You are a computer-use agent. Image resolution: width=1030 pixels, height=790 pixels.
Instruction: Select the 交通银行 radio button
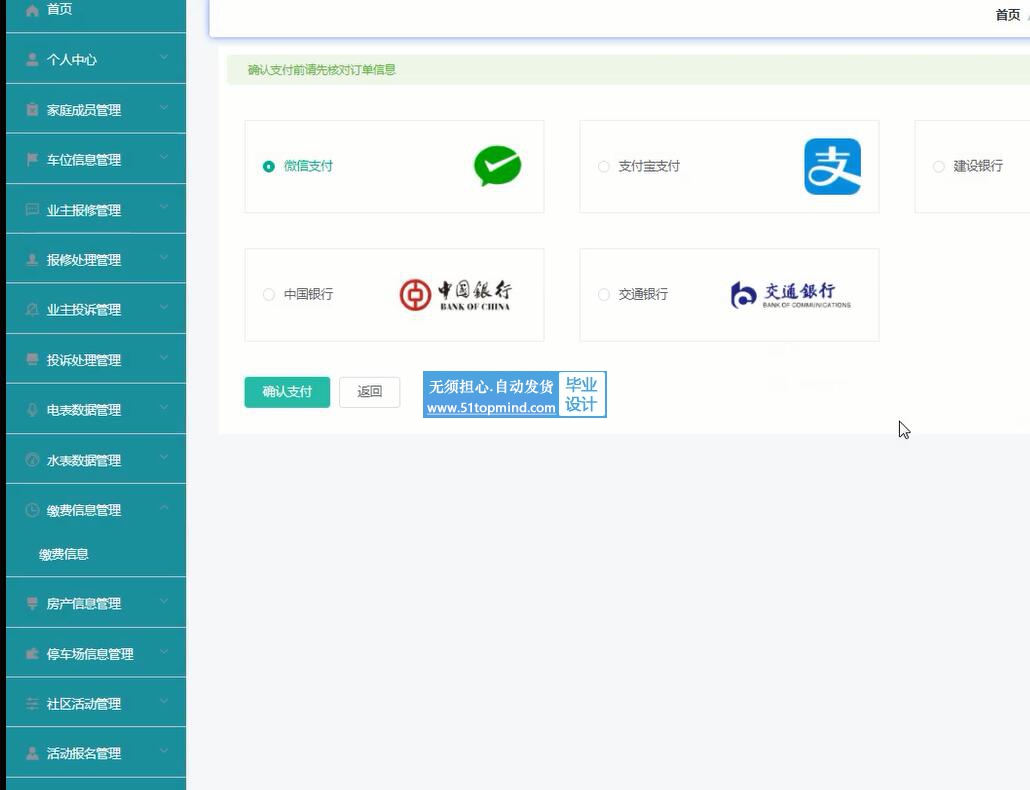604,294
